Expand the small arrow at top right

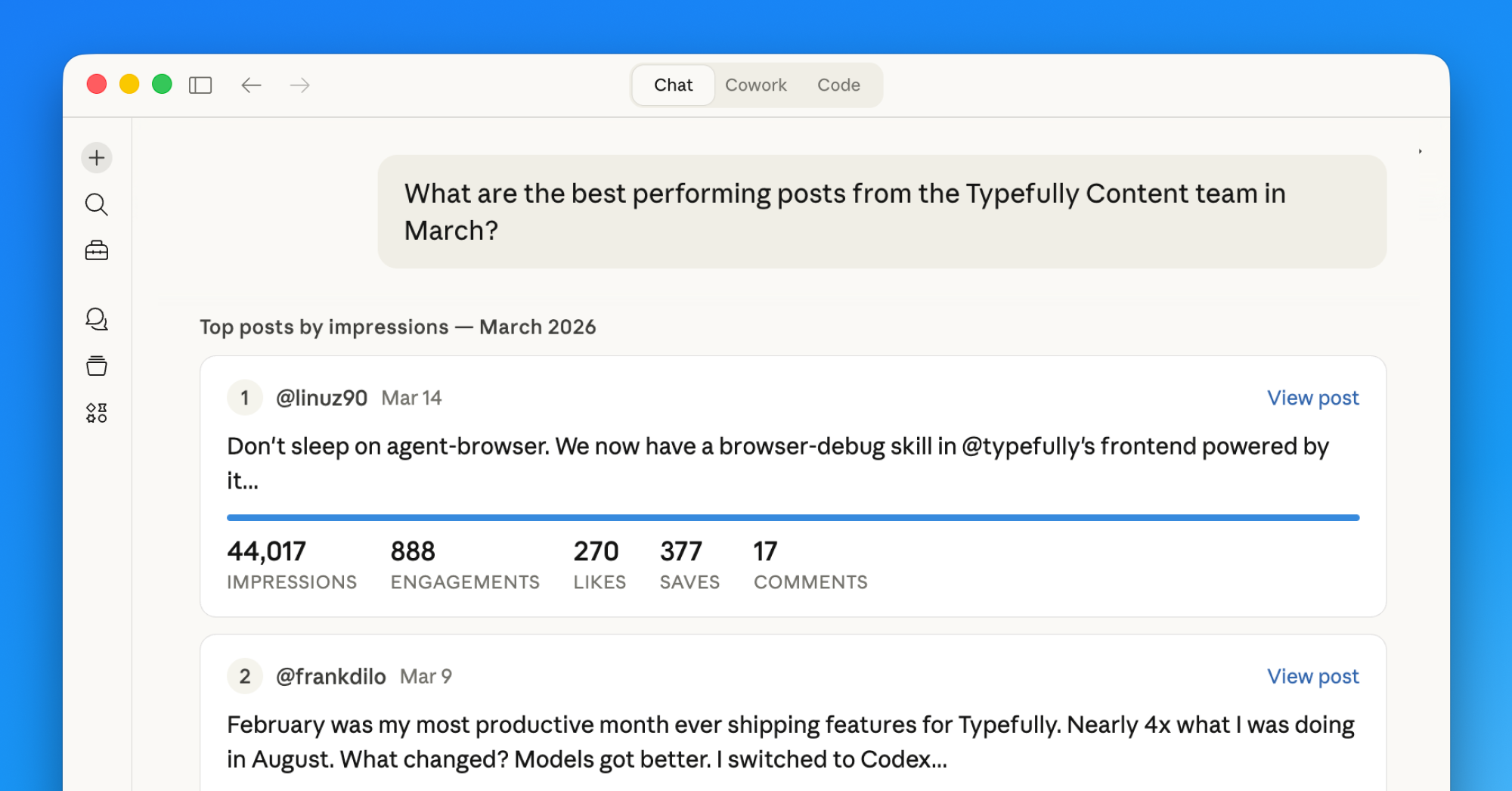pos(1421,151)
